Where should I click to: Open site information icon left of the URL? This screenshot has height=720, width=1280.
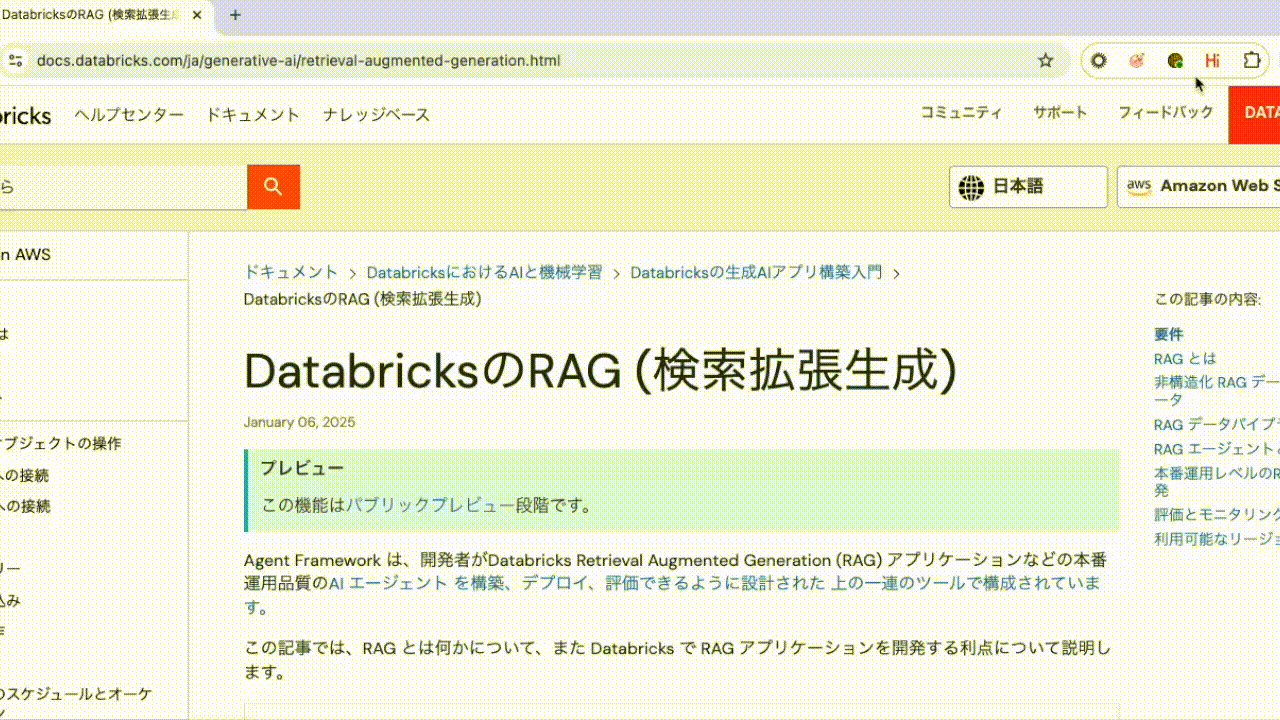coord(15,60)
